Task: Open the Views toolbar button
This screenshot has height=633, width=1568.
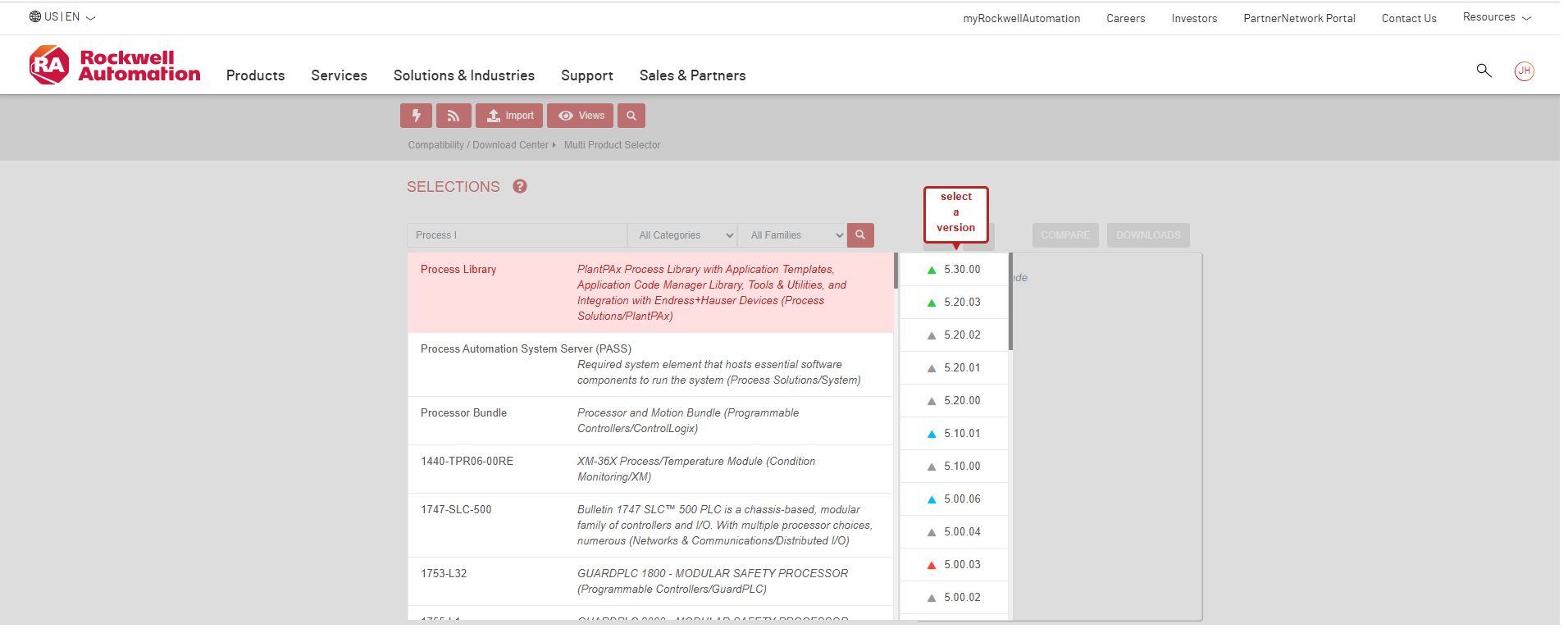Action: (581, 116)
